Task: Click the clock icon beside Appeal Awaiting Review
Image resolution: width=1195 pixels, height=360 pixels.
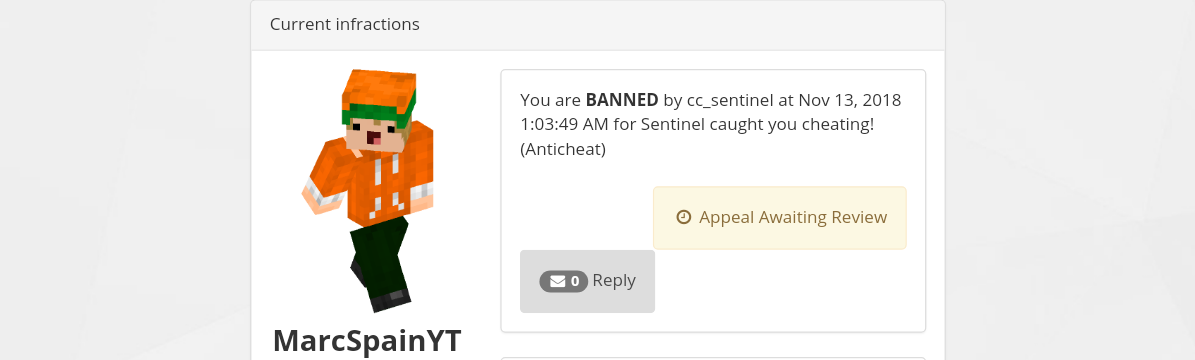Action: point(684,217)
